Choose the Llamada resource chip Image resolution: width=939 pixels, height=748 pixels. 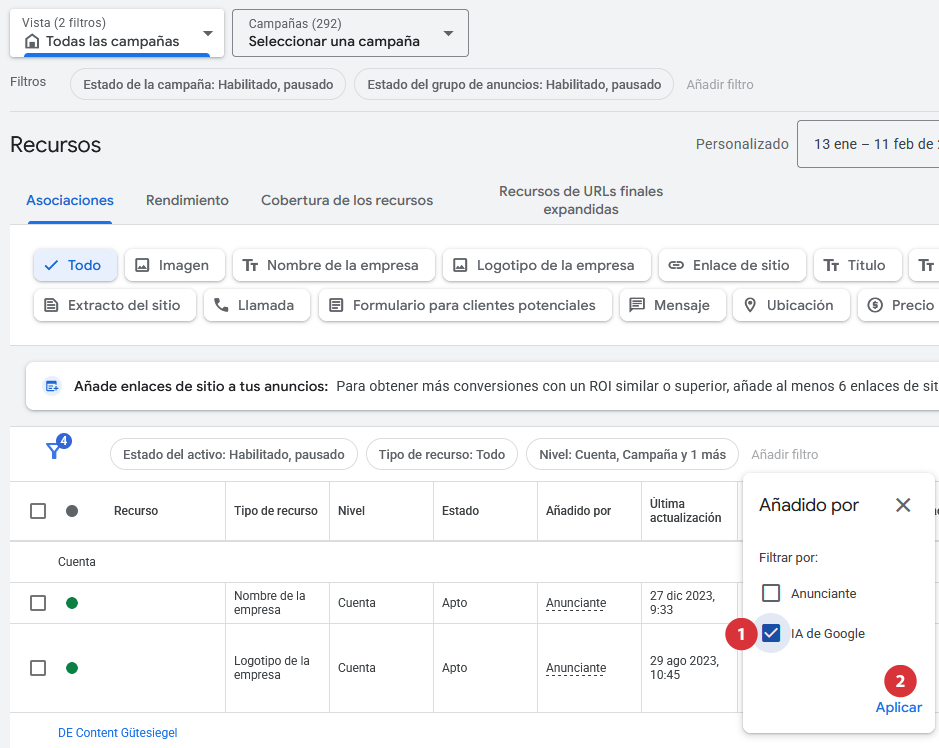pyautogui.click(x=256, y=305)
